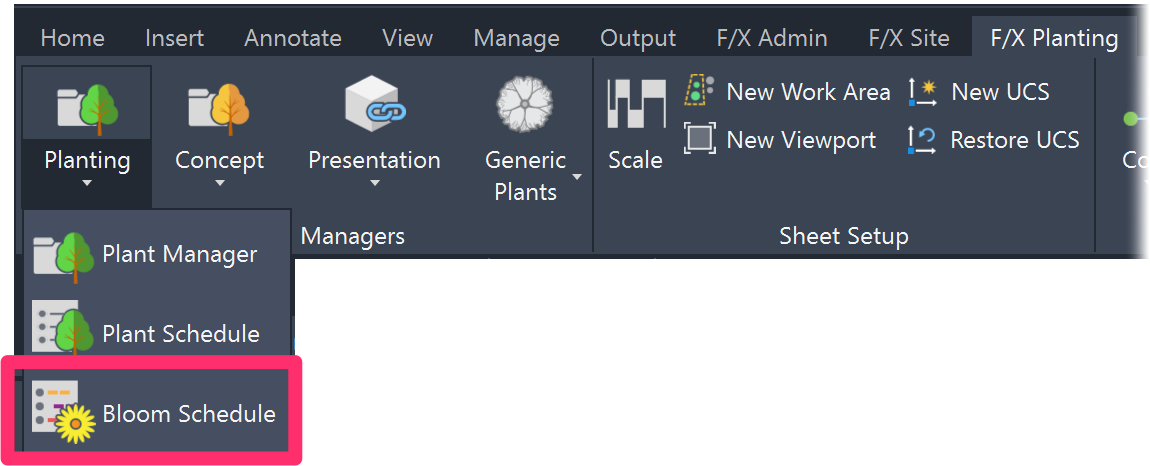The height and width of the screenshot is (466, 1150).
Task: Click the New UCS icon
Action: pyautogui.click(x=923, y=92)
